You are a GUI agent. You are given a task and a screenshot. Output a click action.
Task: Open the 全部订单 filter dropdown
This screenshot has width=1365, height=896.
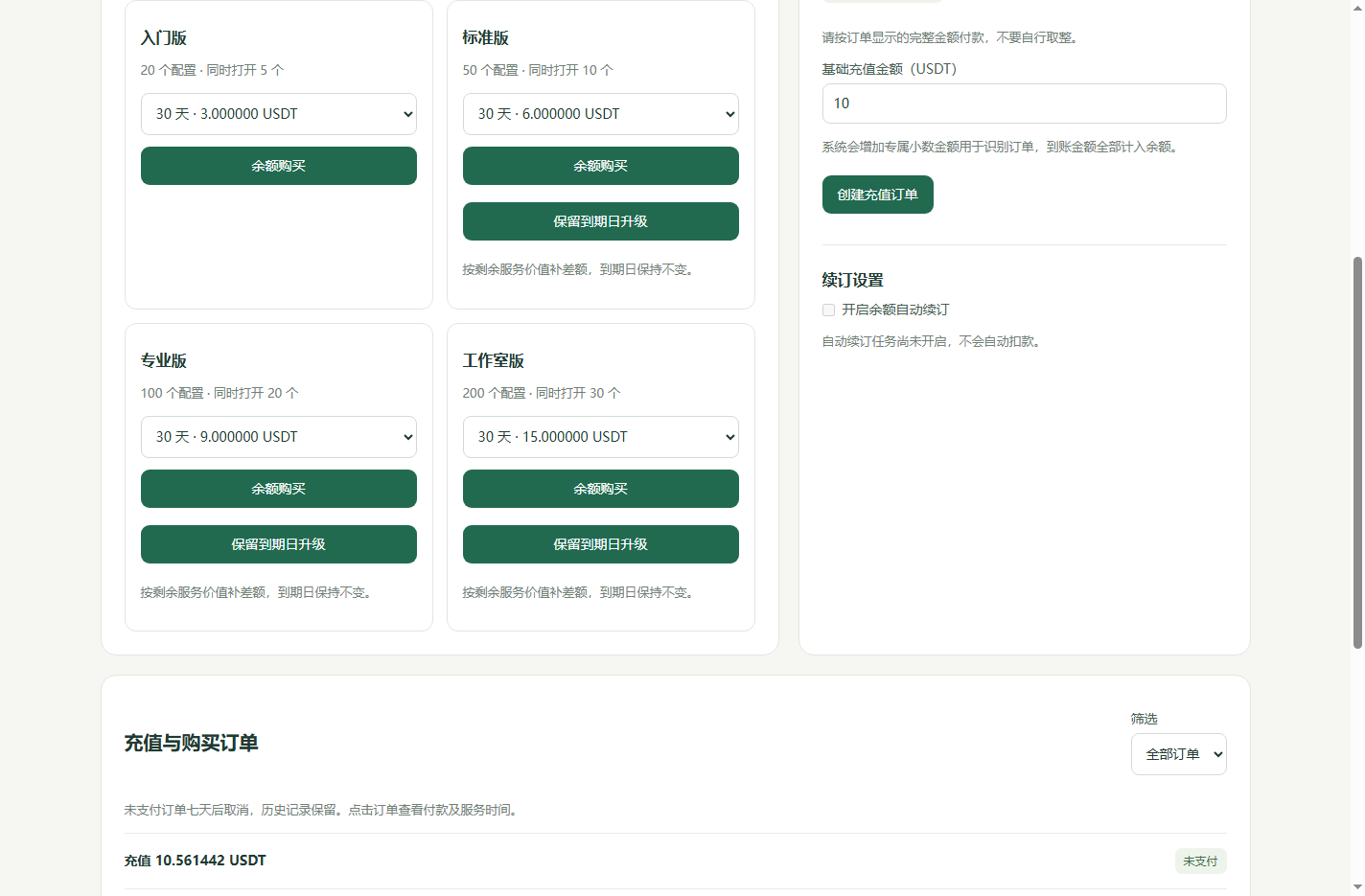click(x=1179, y=754)
